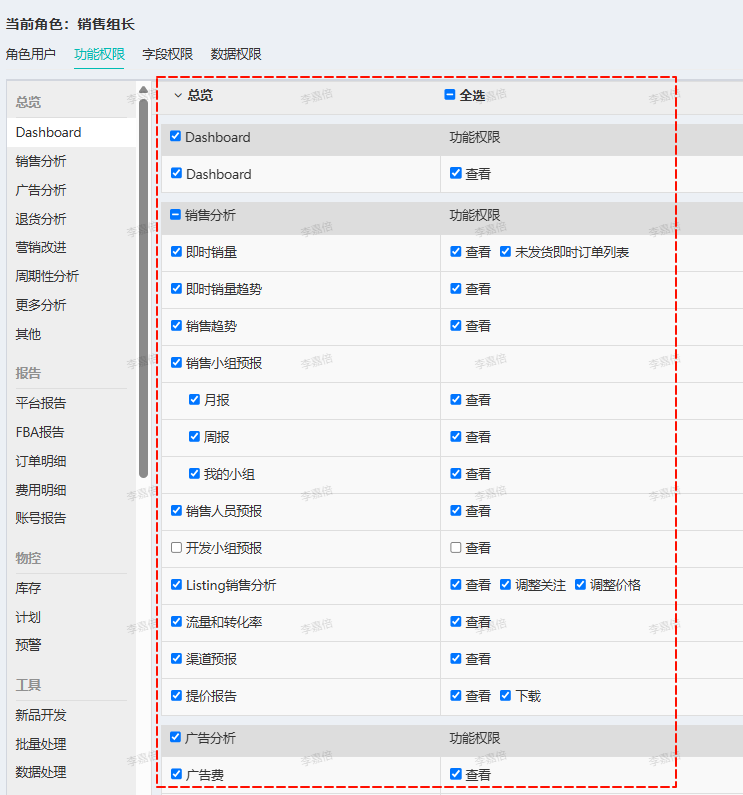Uncheck 下载 for 提价报告

pos(505,696)
